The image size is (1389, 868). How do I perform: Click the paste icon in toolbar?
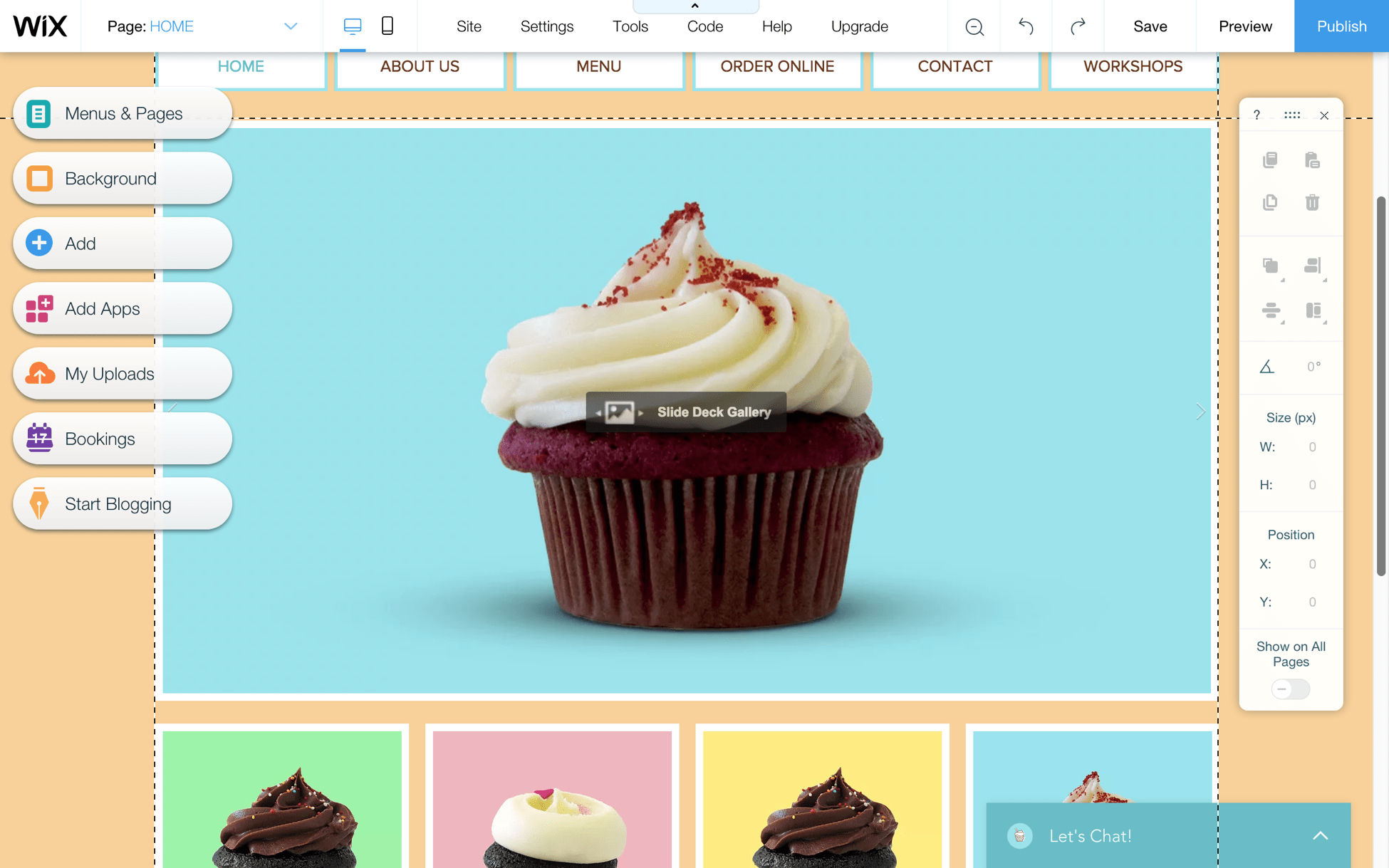pos(1312,160)
